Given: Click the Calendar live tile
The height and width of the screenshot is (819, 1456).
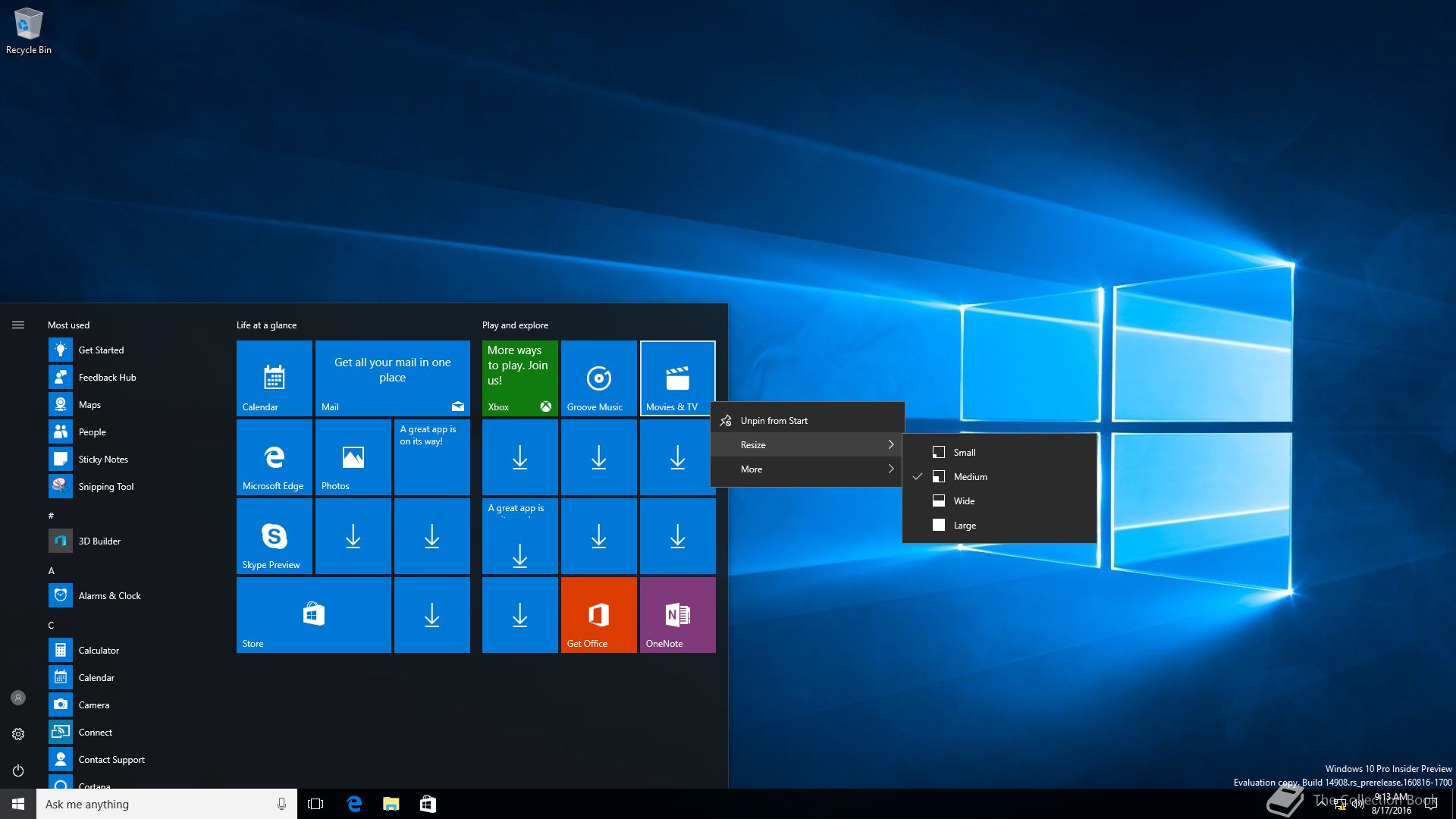Looking at the screenshot, I should [x=275, y=378].
